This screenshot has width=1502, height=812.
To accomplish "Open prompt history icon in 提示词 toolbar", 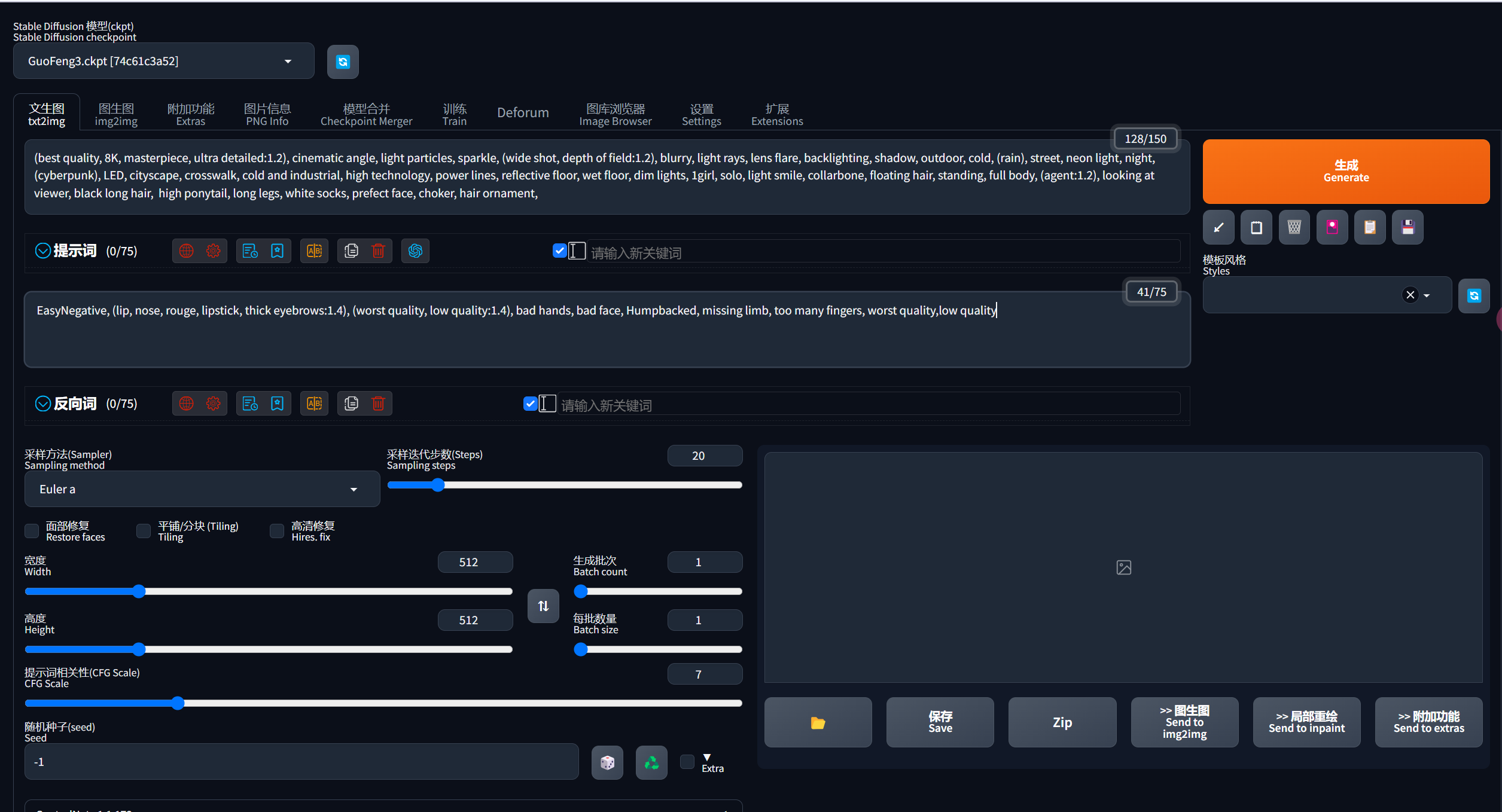I will (x=250, y=251).
